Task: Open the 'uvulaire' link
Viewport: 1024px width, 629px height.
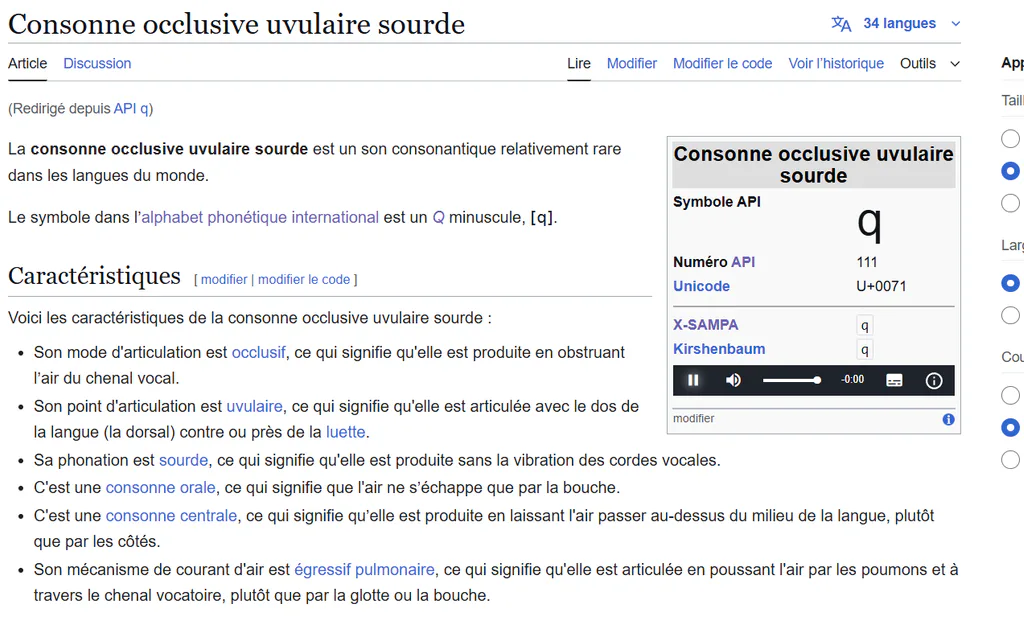Action: click(x=254, y=406)
